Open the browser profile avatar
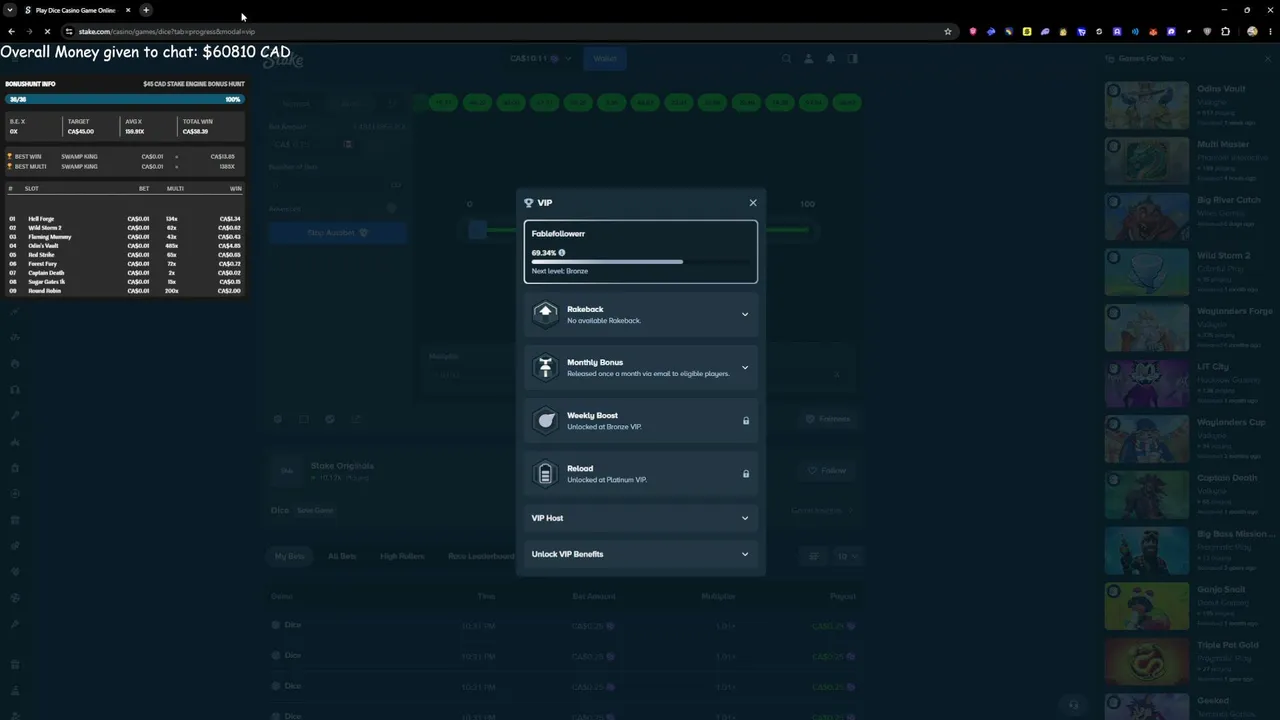Screen dimensions: 1280x720 coord(1252,31)
